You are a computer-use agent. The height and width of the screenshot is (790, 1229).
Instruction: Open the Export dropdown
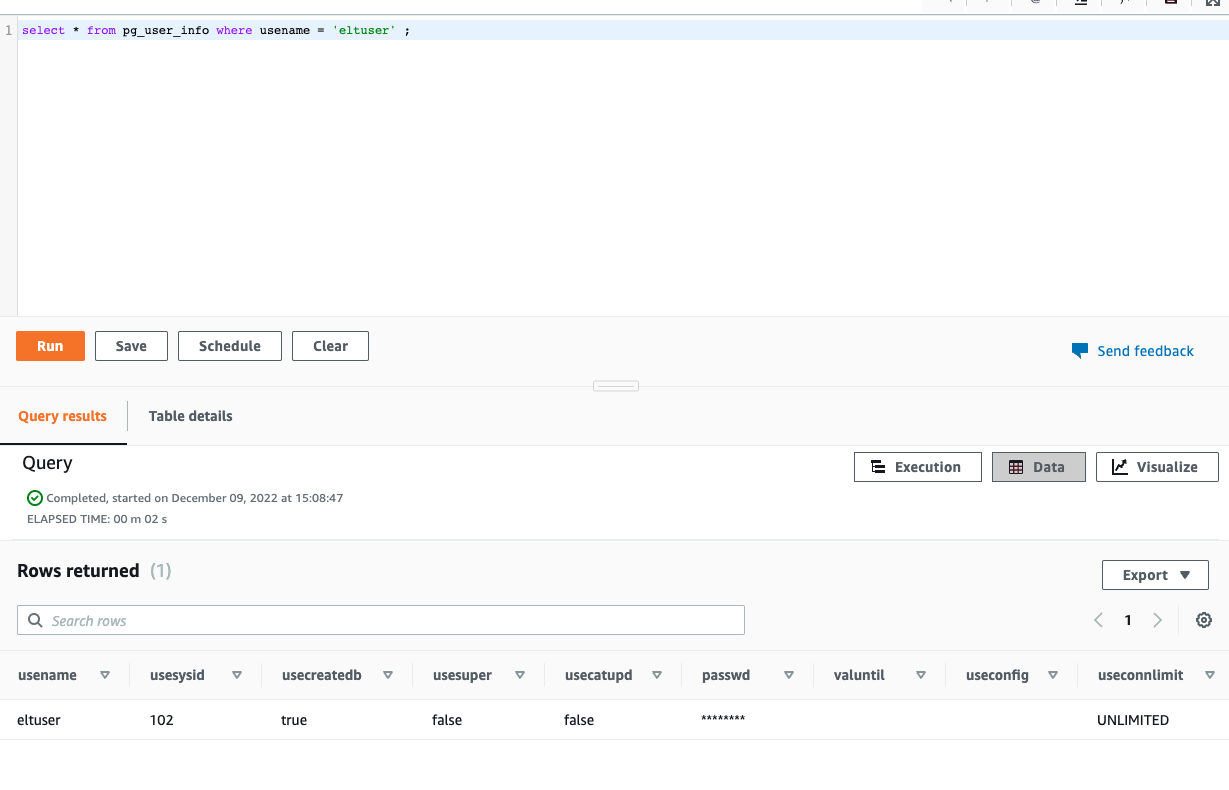pyautogui.click(x=1155, y=575)
